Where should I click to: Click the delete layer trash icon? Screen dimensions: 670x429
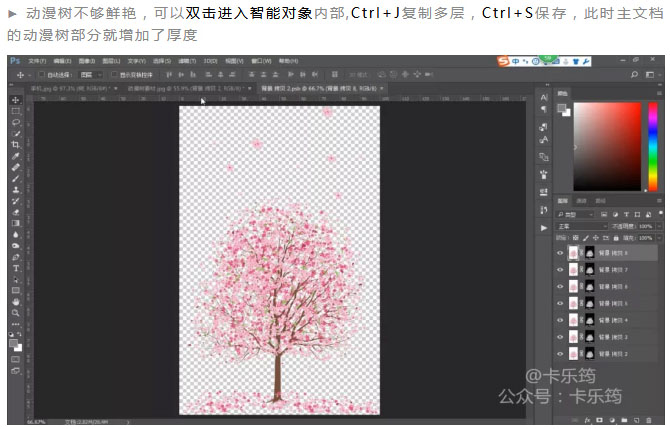(649, 420)
